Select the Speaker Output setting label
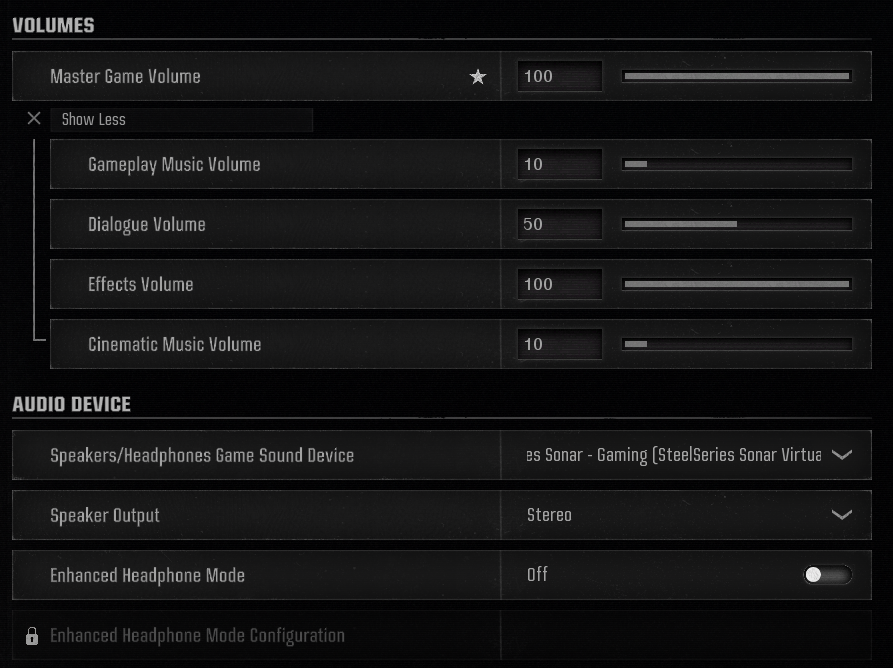 [x=105, y=516]
